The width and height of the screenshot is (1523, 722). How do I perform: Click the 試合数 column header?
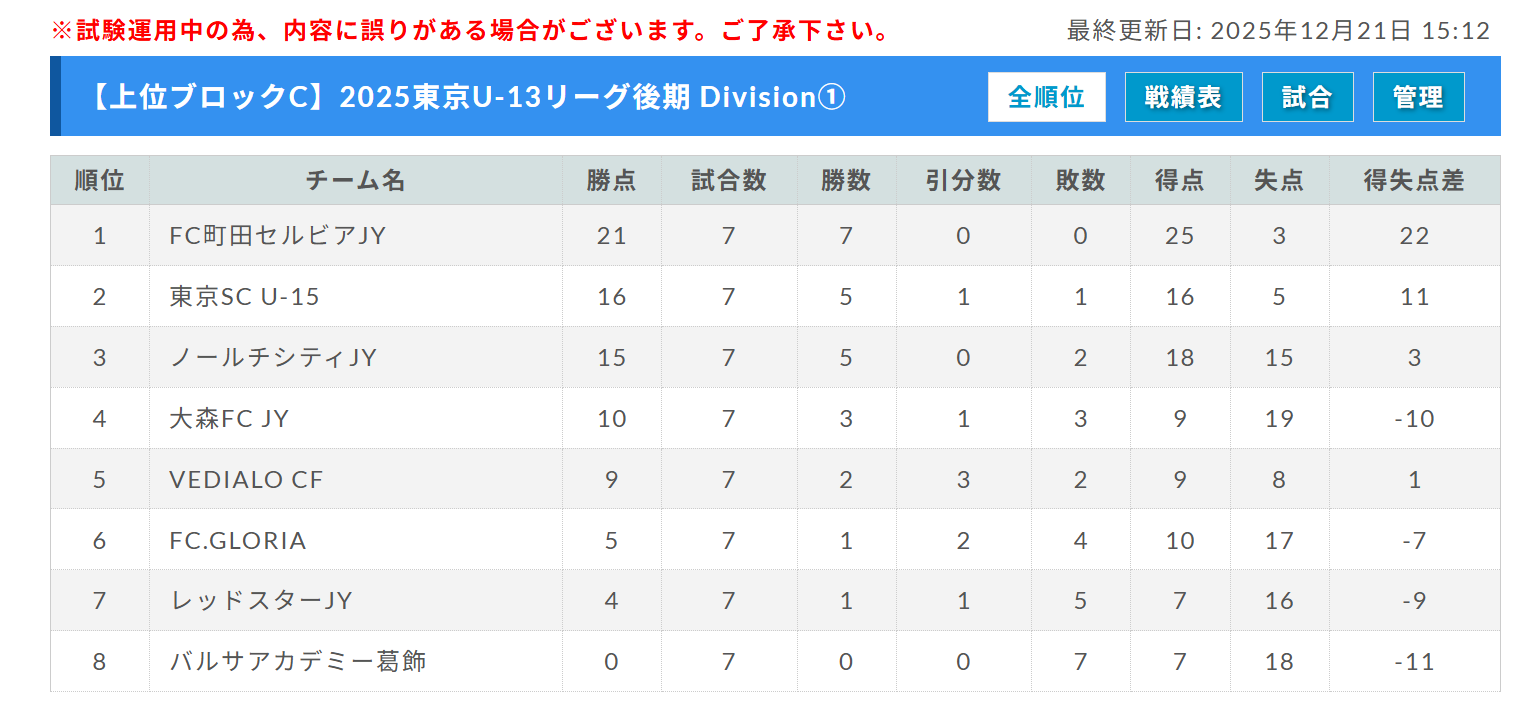[x=728, y=180]
